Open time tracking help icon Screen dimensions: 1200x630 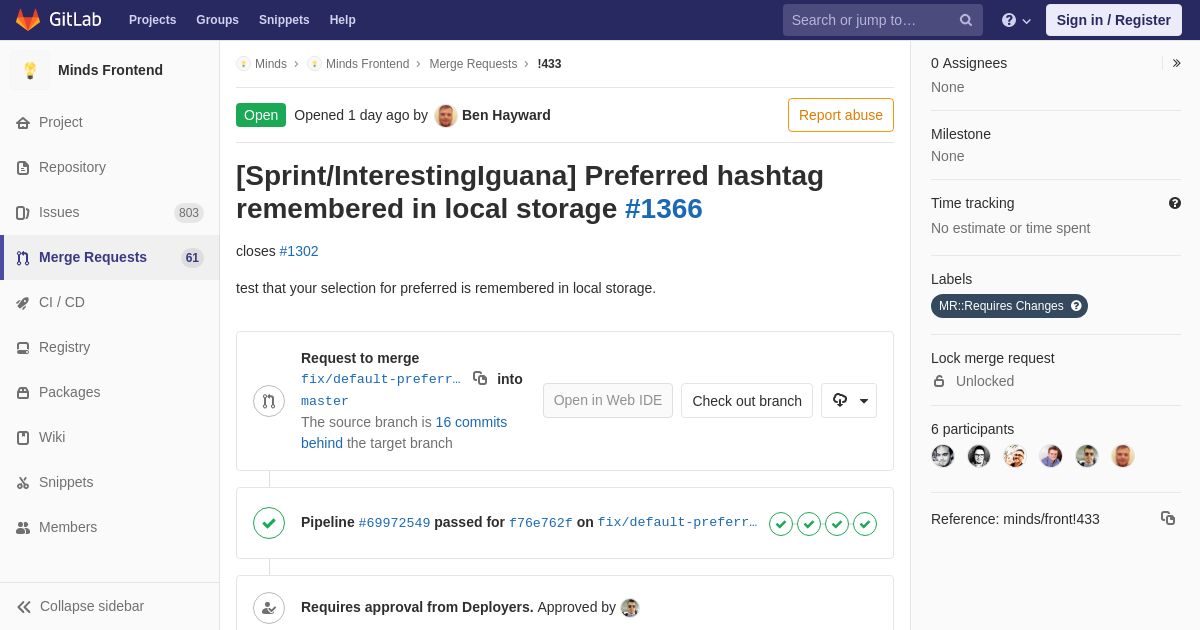1174,203
